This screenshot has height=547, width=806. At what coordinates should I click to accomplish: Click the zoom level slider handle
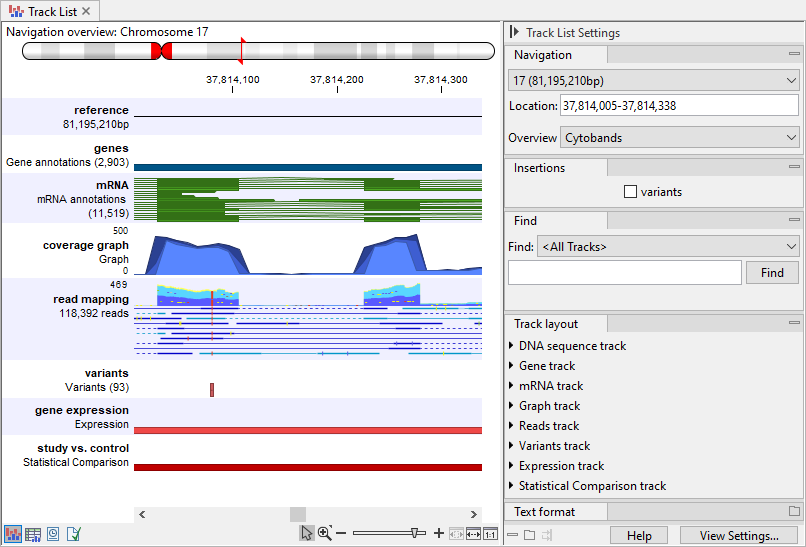coord(415,534)
